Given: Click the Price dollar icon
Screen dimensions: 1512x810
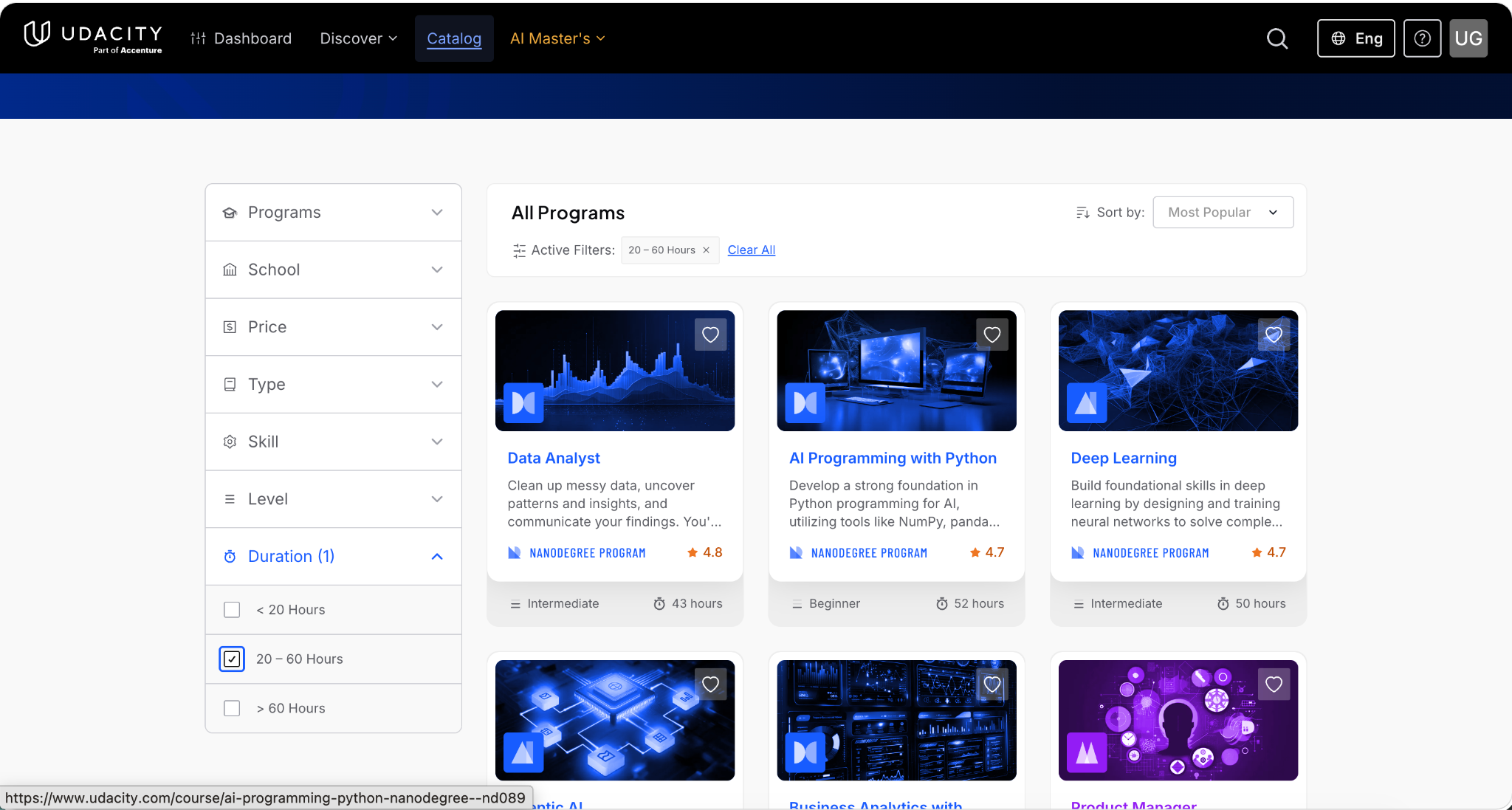Looking at the screenshot, I should point(230,327).
